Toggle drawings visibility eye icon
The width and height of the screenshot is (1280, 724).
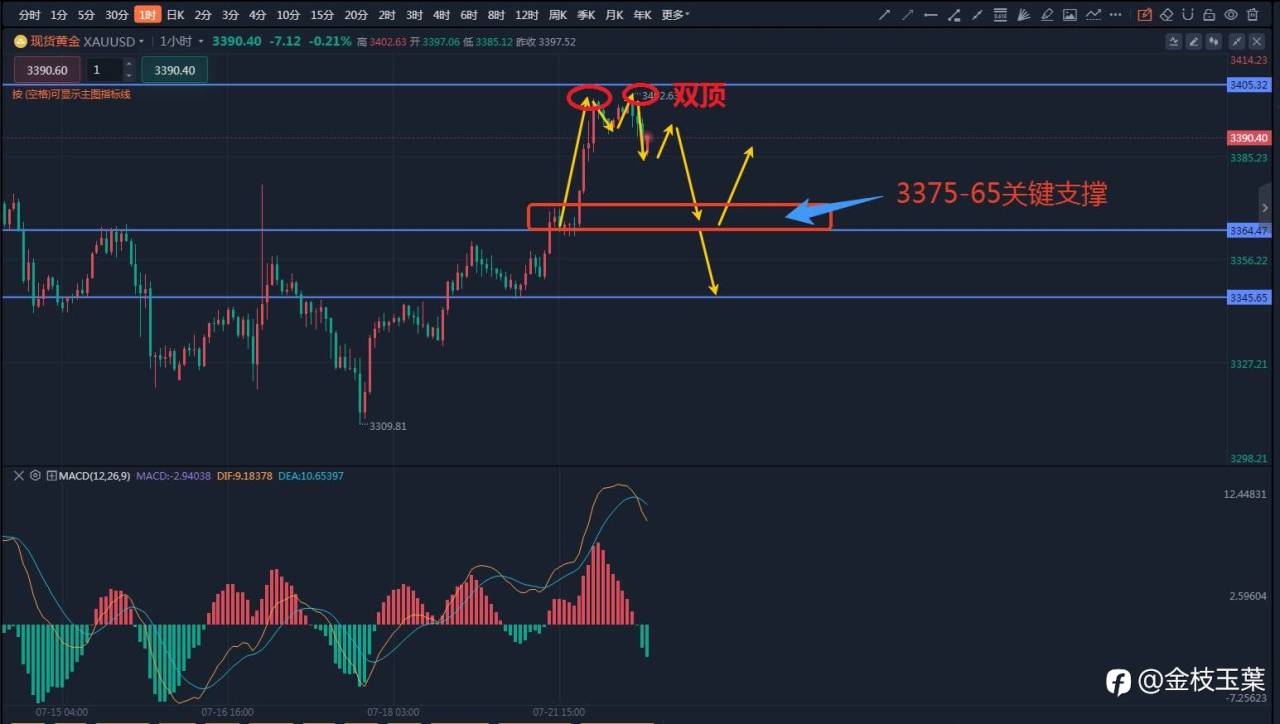pyautogui.click(x=1231, y=15)
